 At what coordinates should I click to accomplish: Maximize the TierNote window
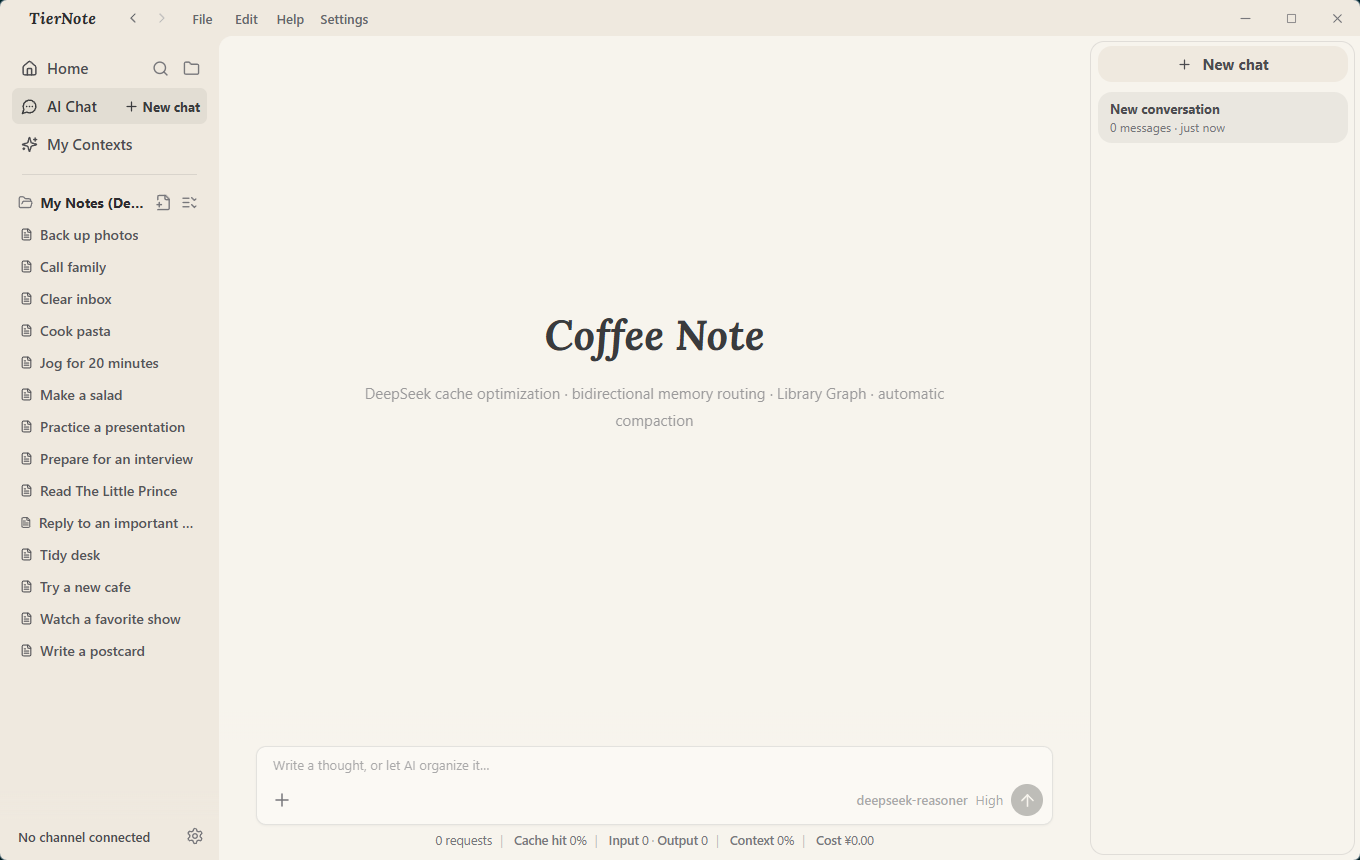point(1291,19)
